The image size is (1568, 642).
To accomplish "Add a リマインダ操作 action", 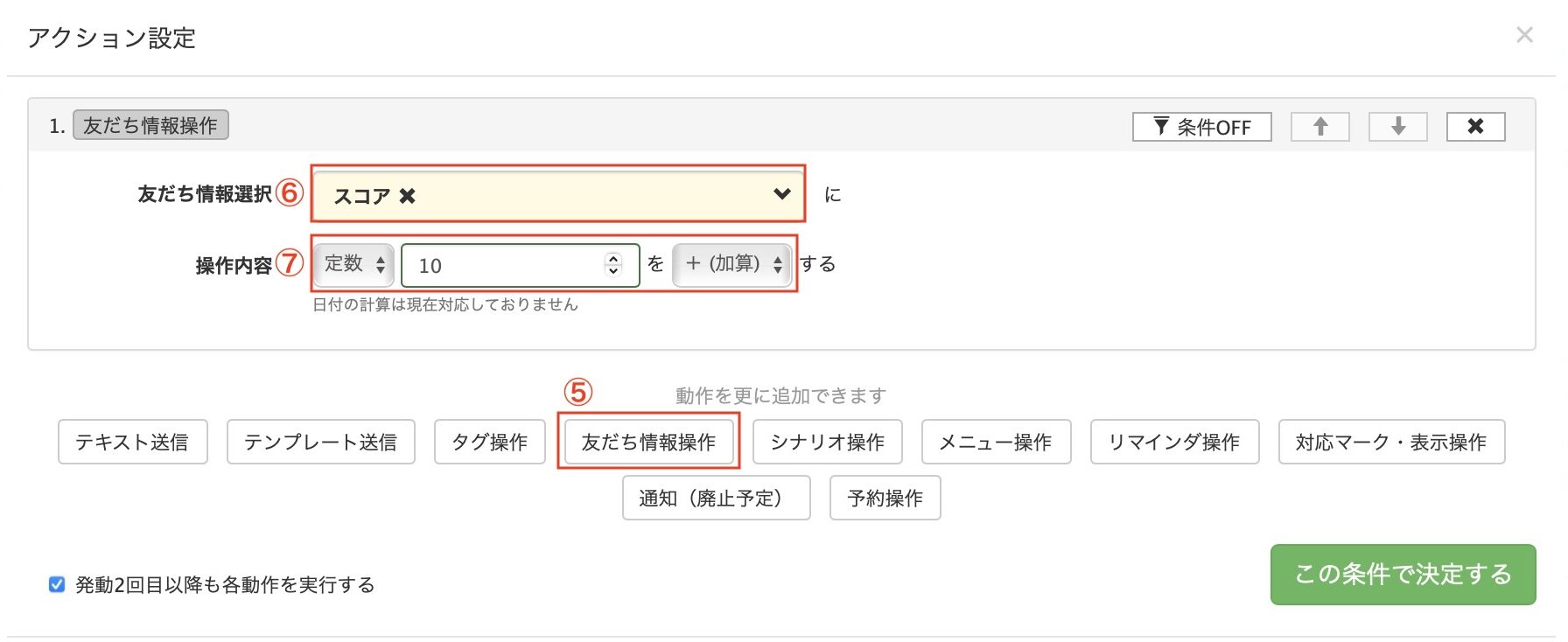I will coord(1174,442).
